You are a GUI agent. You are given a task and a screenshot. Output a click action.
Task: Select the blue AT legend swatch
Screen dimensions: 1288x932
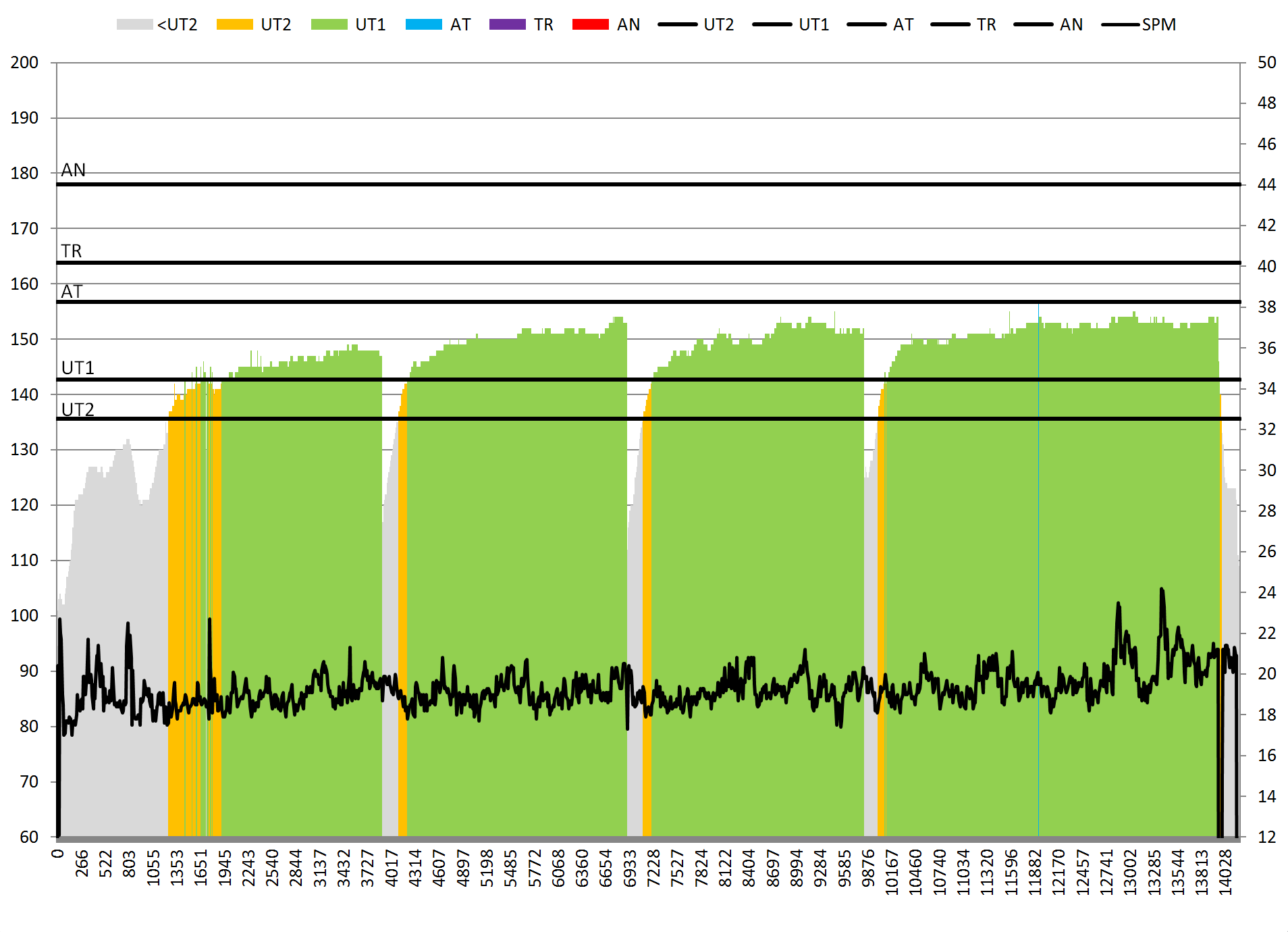click(x=423, y=25)
